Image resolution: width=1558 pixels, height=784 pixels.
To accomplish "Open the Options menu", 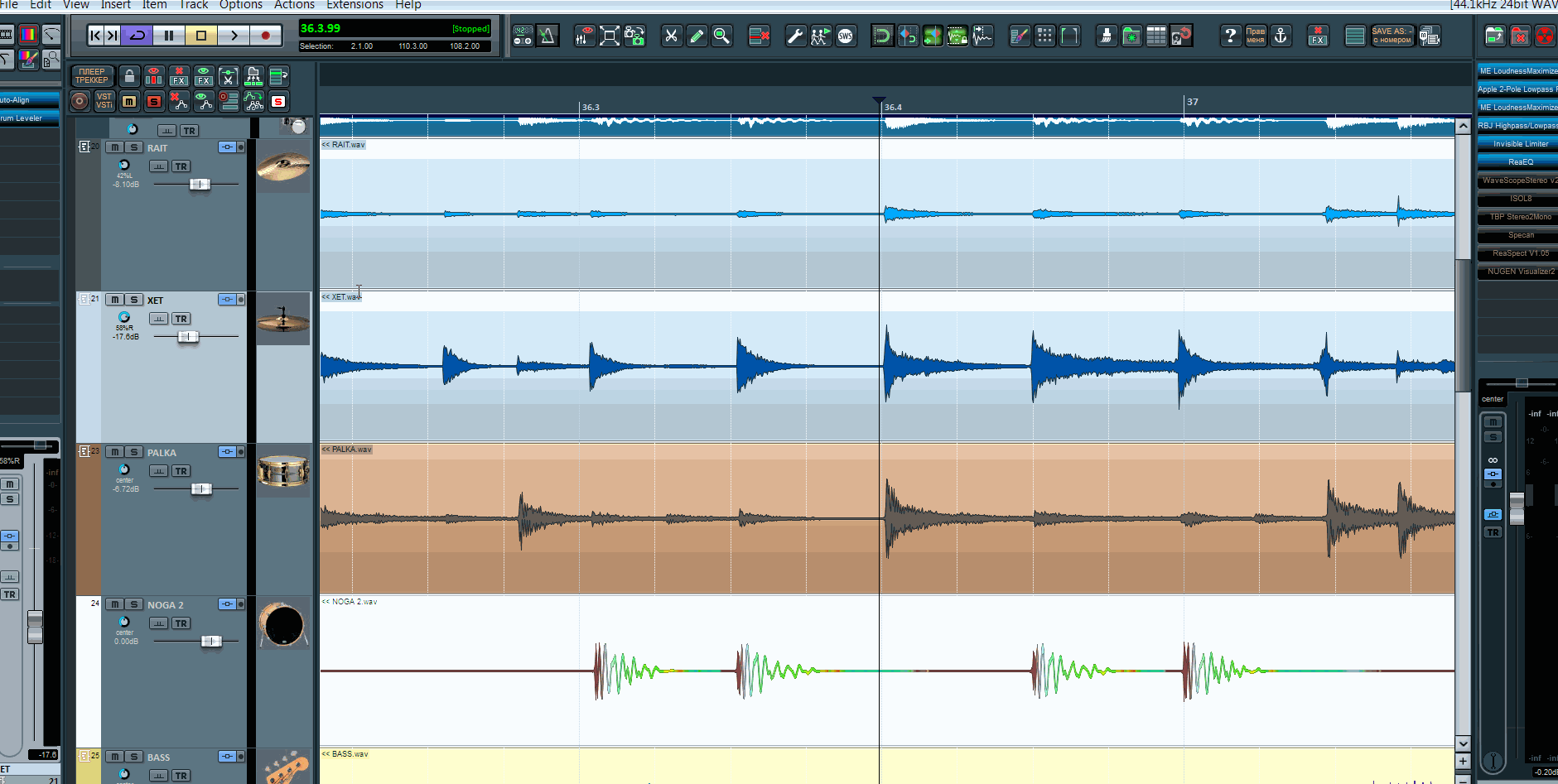I will pos(241,5).
